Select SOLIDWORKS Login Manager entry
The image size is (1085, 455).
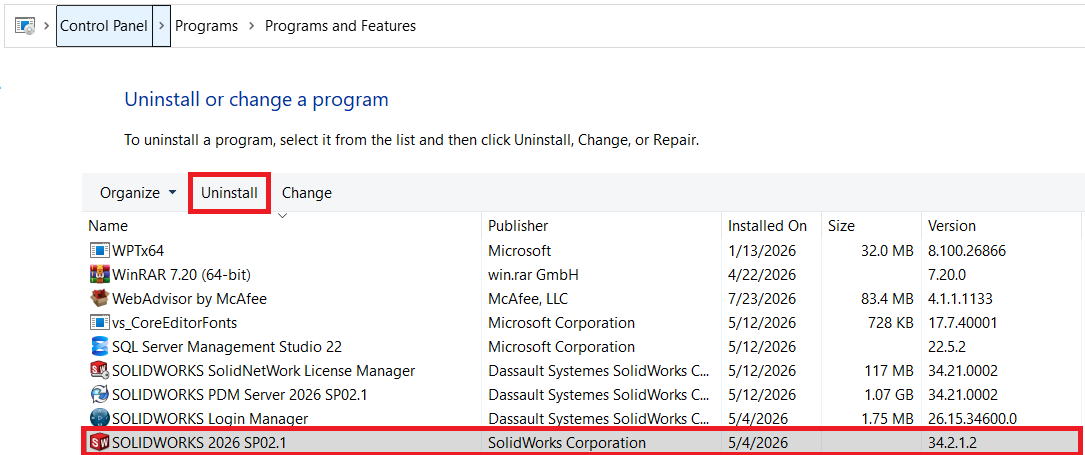pos(210,418)
